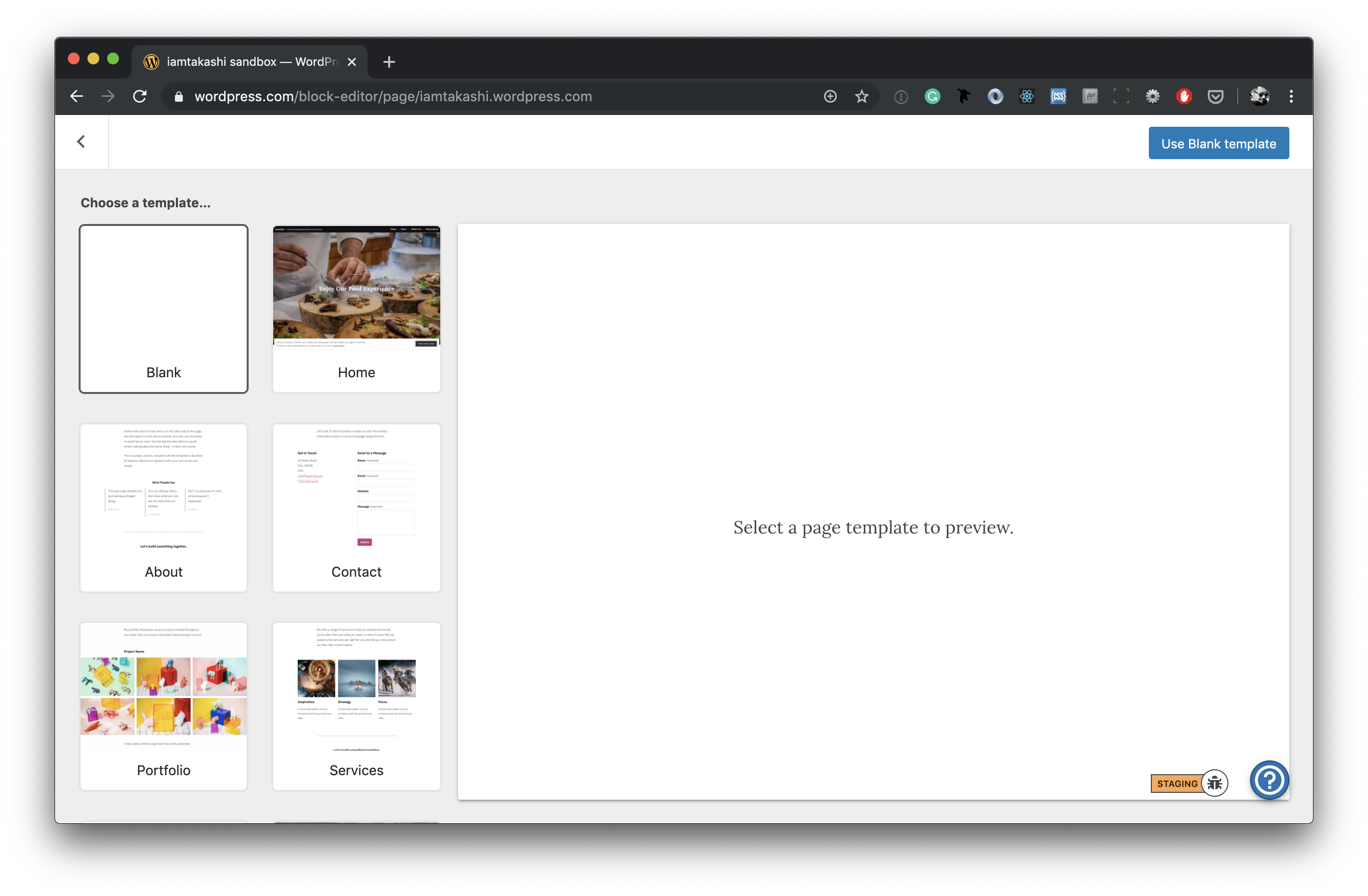This screenshot has width=1368, height=896.
Task: Pick the Services template card
Action: (356, 706)
